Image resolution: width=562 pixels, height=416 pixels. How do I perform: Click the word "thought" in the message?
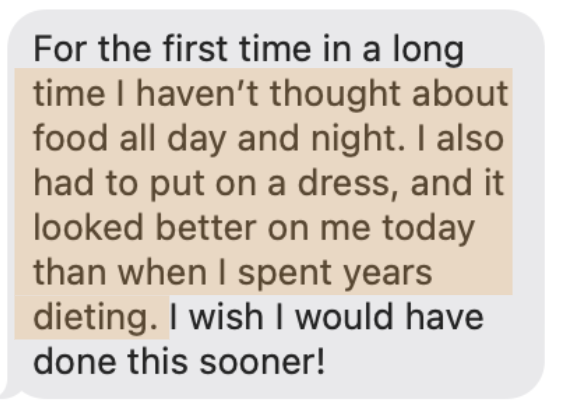[x=335, y=95]
